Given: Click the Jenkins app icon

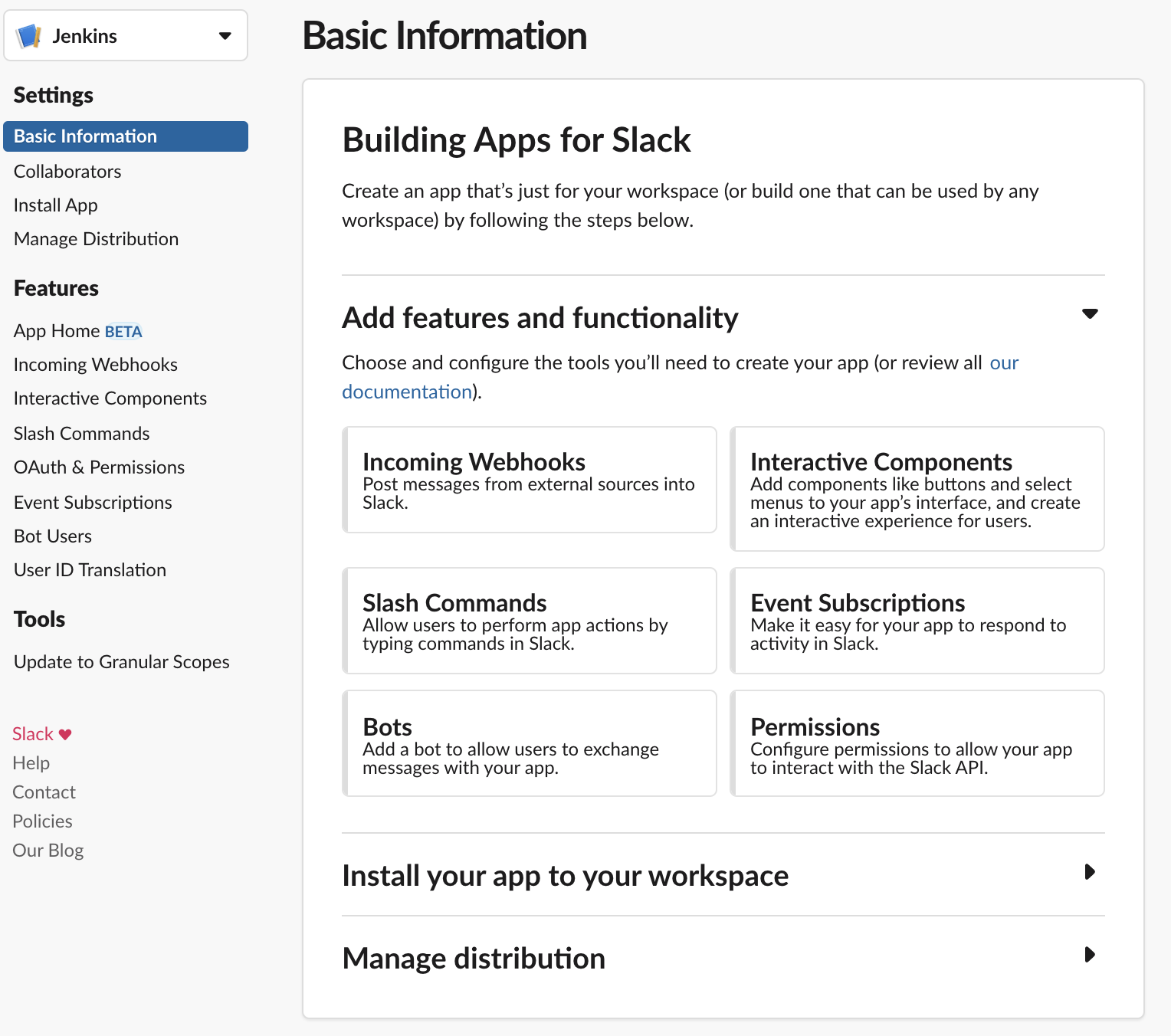Looking at the screenshot, I should pyautogui.click(x=29, y=35).
